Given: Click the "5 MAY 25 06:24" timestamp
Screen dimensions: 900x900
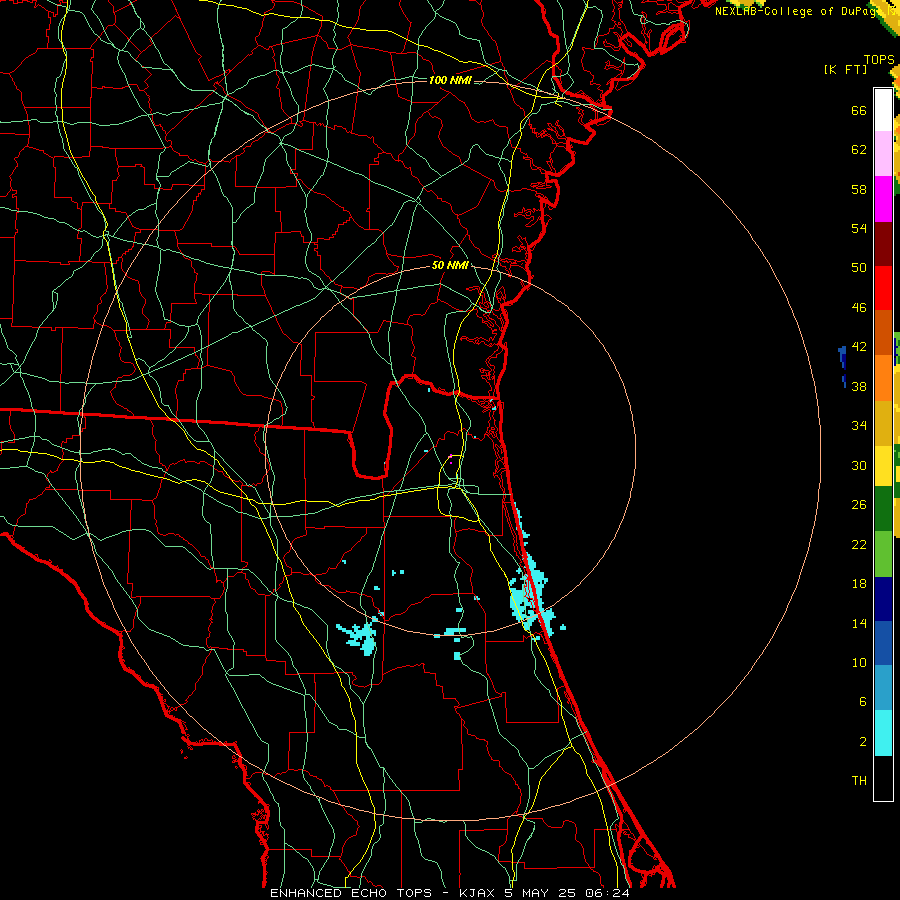Looking at the screenshot, I should click(x=567, y=893).
